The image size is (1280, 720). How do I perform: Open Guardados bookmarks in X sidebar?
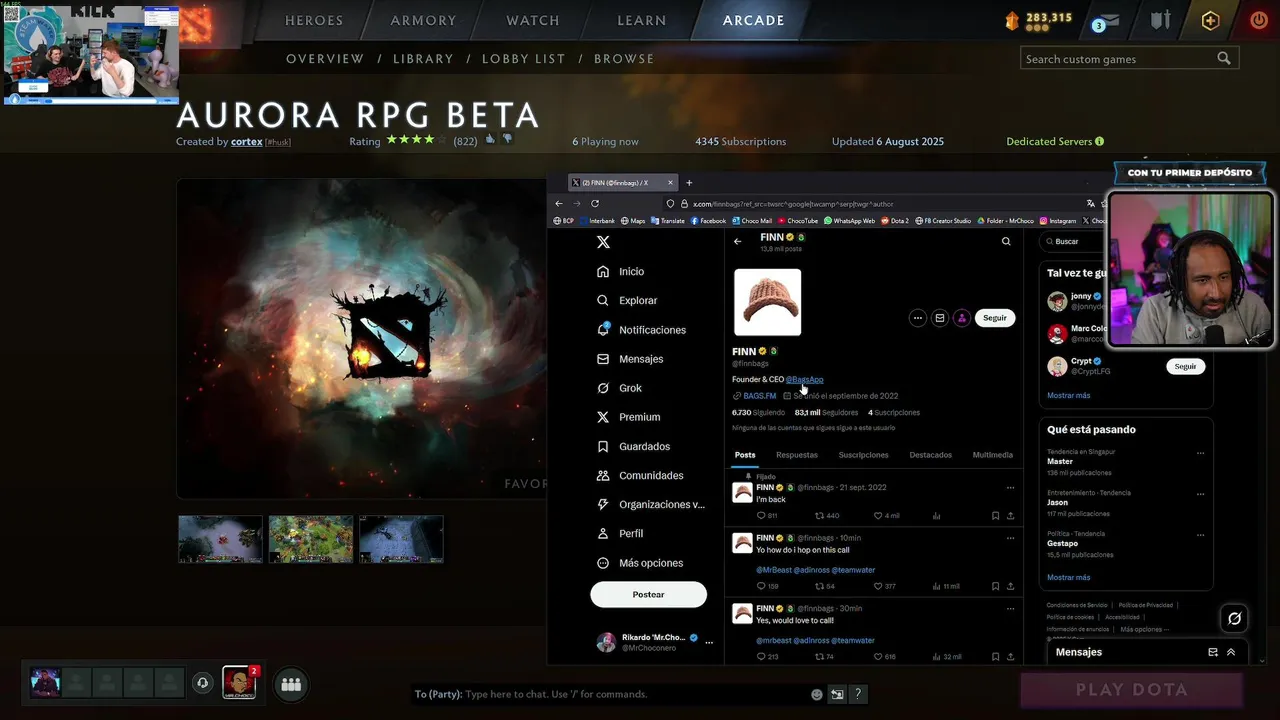[633, 446]
